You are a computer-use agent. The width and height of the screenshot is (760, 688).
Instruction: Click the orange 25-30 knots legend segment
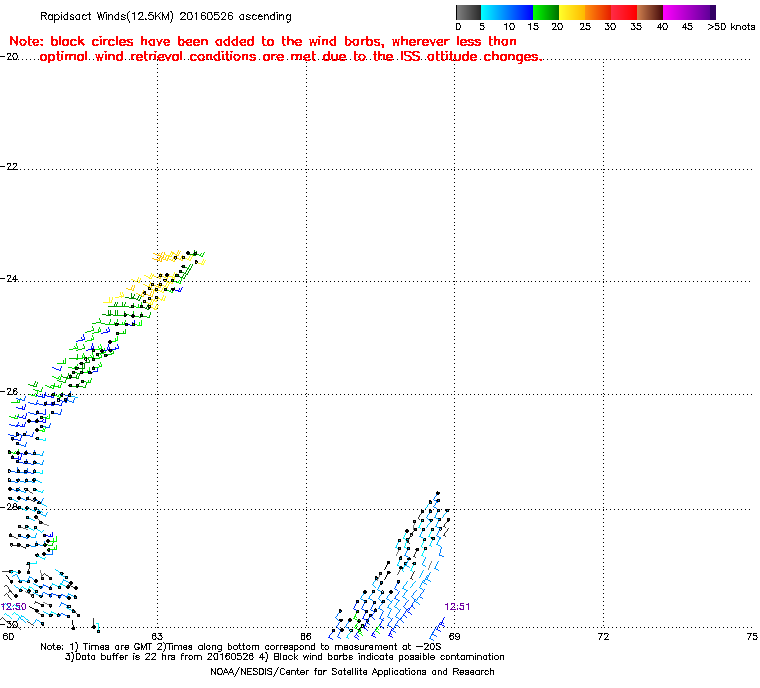[598, 12]
